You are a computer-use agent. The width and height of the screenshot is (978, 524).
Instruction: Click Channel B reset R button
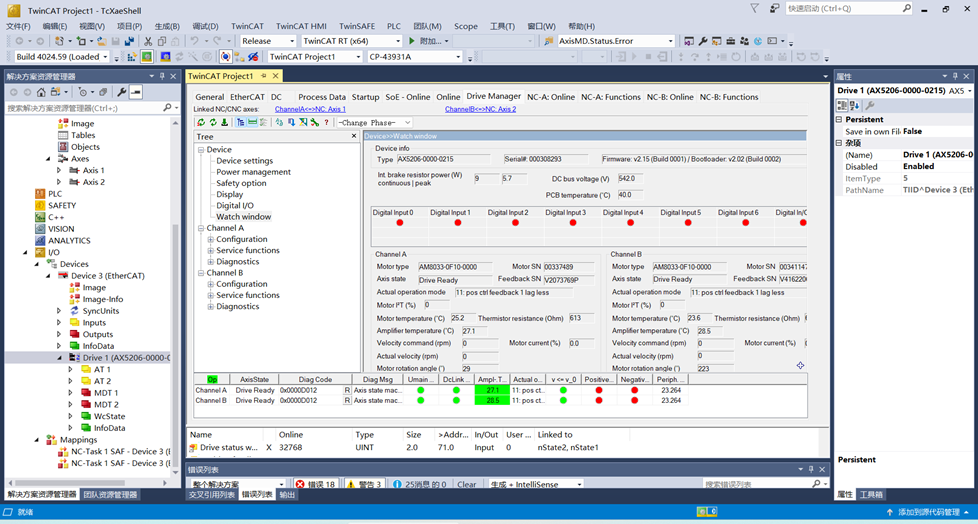tap(347, 400)
